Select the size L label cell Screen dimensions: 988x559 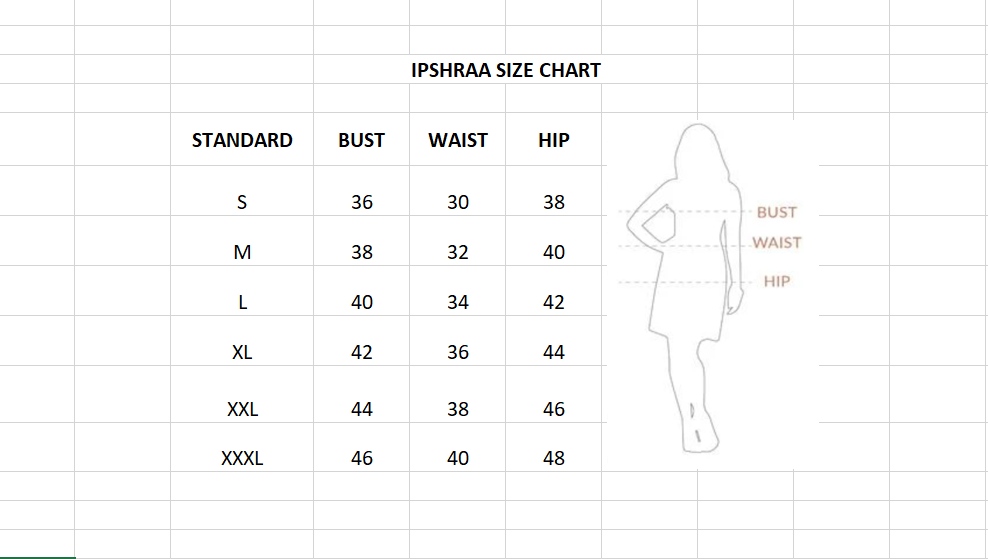click(x=242, y=302)
